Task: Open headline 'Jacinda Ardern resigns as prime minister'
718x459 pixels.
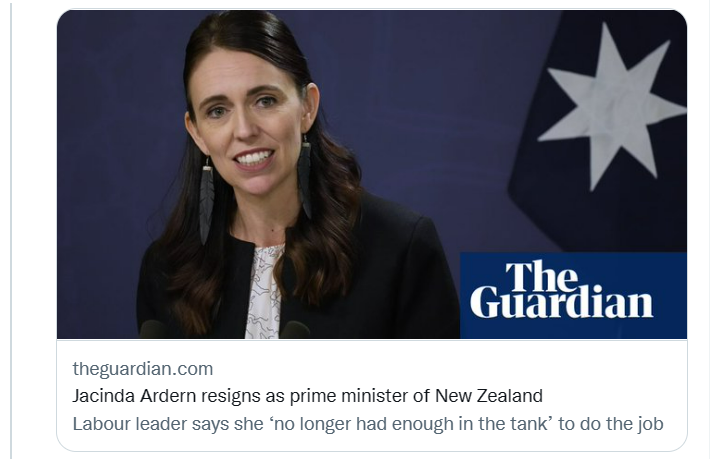Action: coord(307,396)
